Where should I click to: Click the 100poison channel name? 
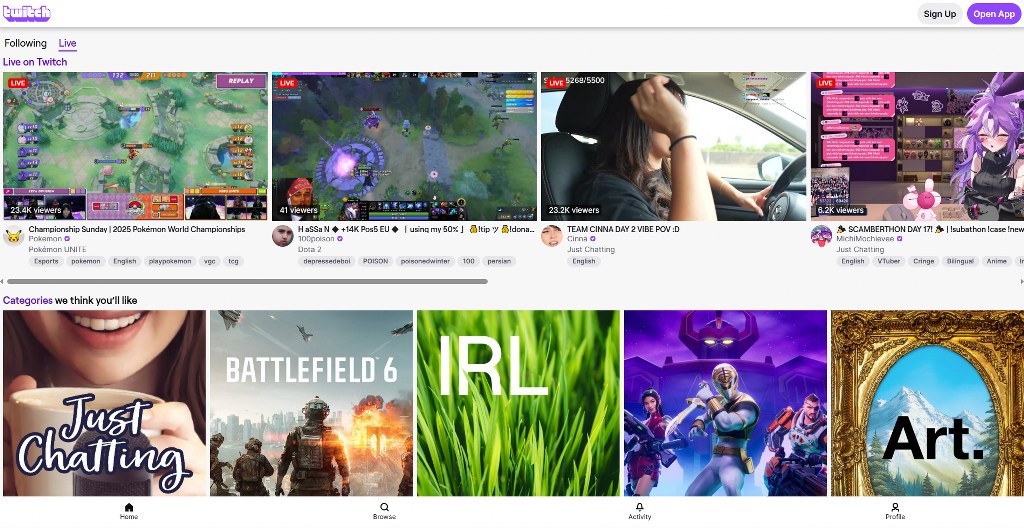[316, 239]
